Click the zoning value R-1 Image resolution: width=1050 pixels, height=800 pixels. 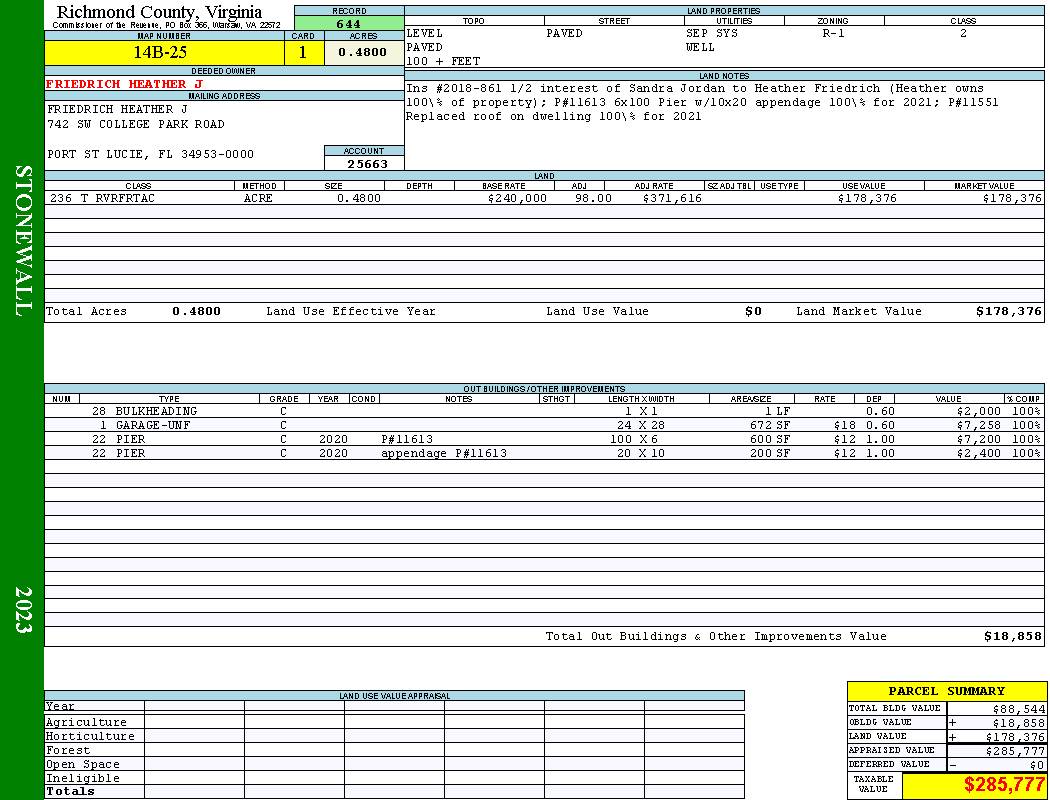(x=833, y=33)
